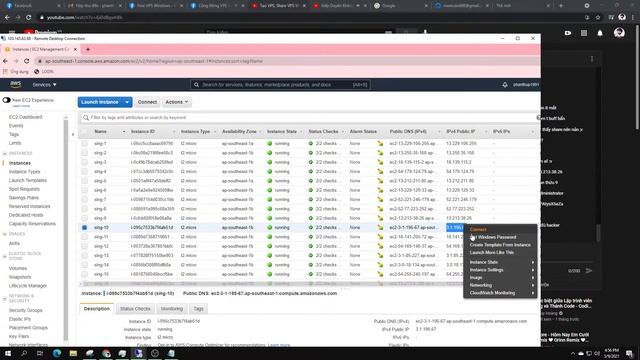Select the sing-2 row checkbox
Viewport: 640px width, 360px height.
[x=84, y=153]
